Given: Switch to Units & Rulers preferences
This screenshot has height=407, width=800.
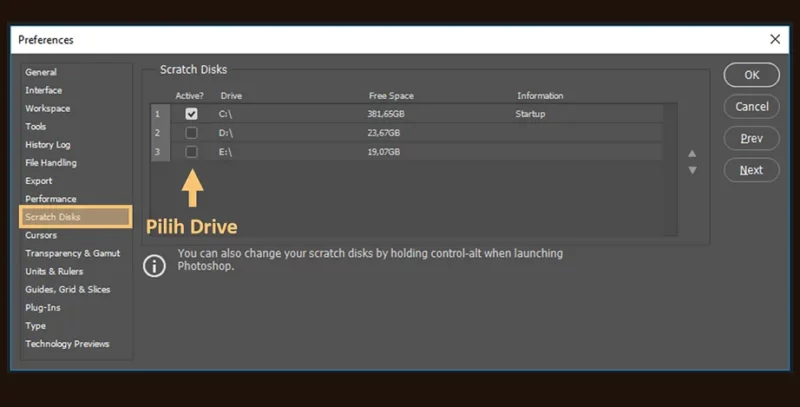Looking at the screenshot, I should click(x=54, y=271).
